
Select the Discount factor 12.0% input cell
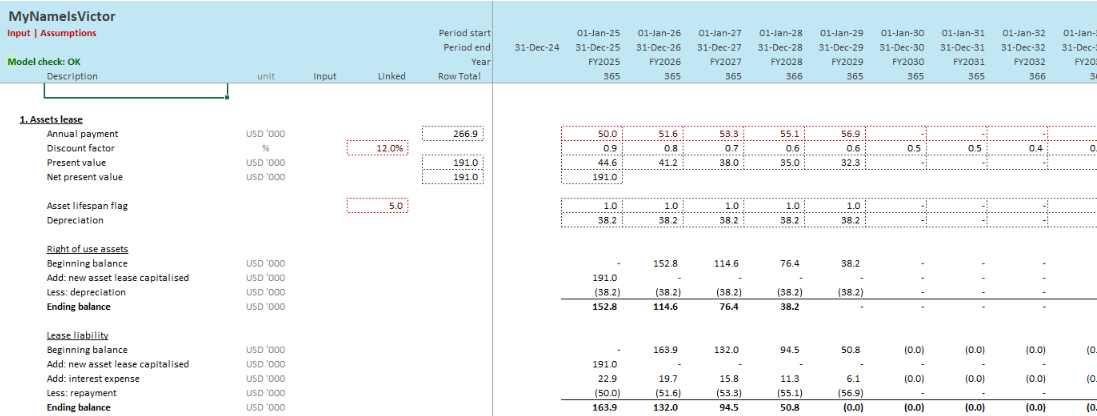click(x=377, y=148)
